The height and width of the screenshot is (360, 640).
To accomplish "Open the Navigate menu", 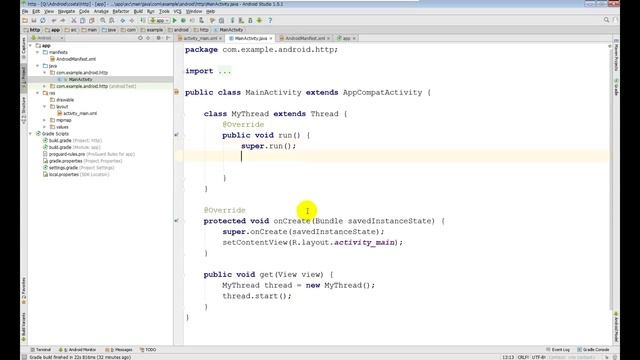I will click(x=66, y=11).
